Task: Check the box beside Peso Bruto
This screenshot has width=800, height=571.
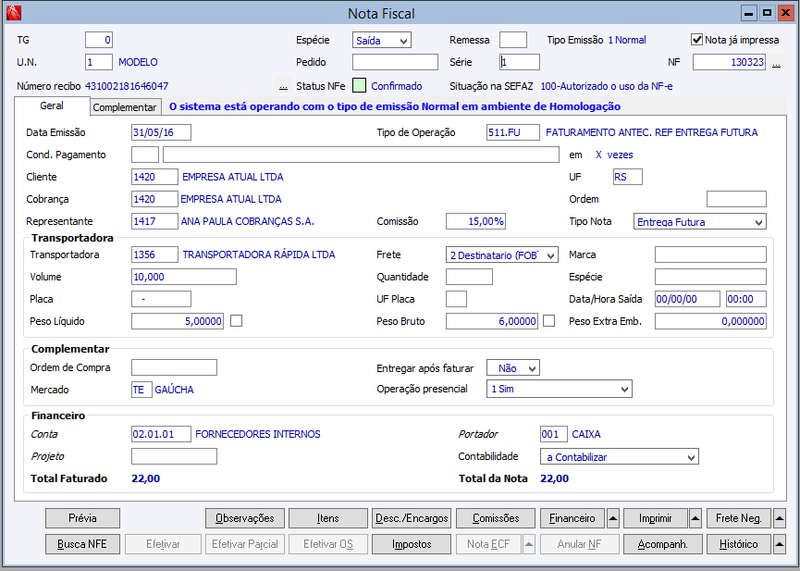Action: click(x=549, y=321)
